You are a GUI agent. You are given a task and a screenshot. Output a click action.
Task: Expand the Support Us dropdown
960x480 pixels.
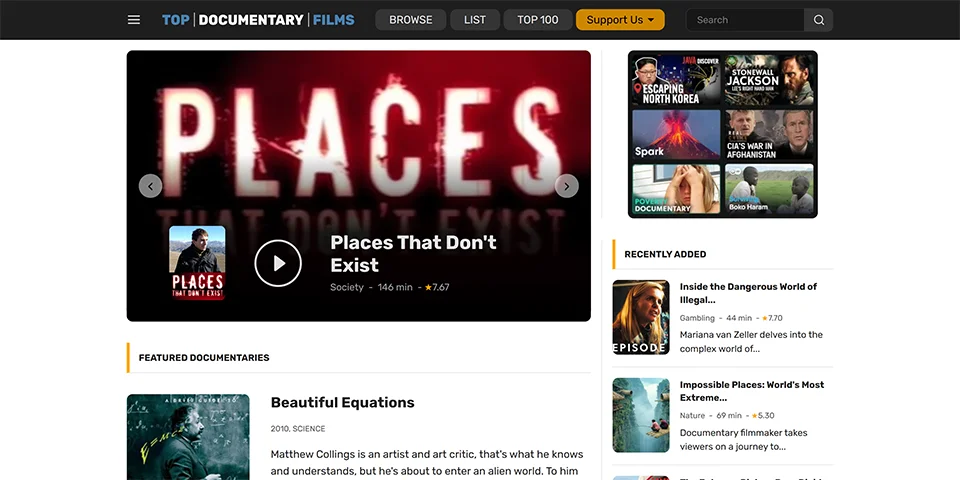click(620, 20)
